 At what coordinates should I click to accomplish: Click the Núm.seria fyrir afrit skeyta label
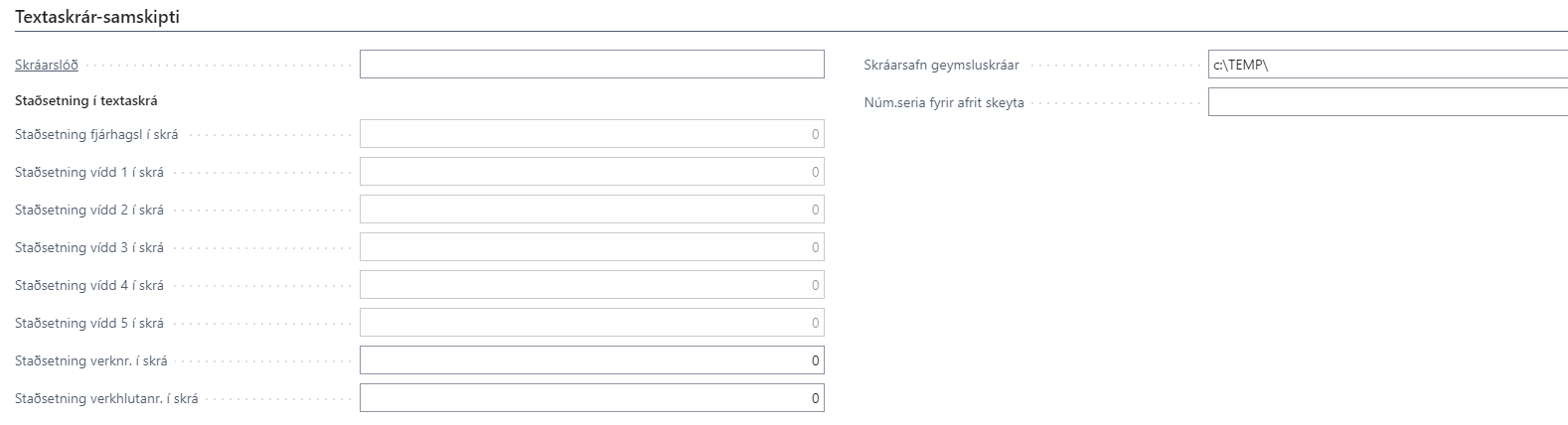click(x=944, y=103)
